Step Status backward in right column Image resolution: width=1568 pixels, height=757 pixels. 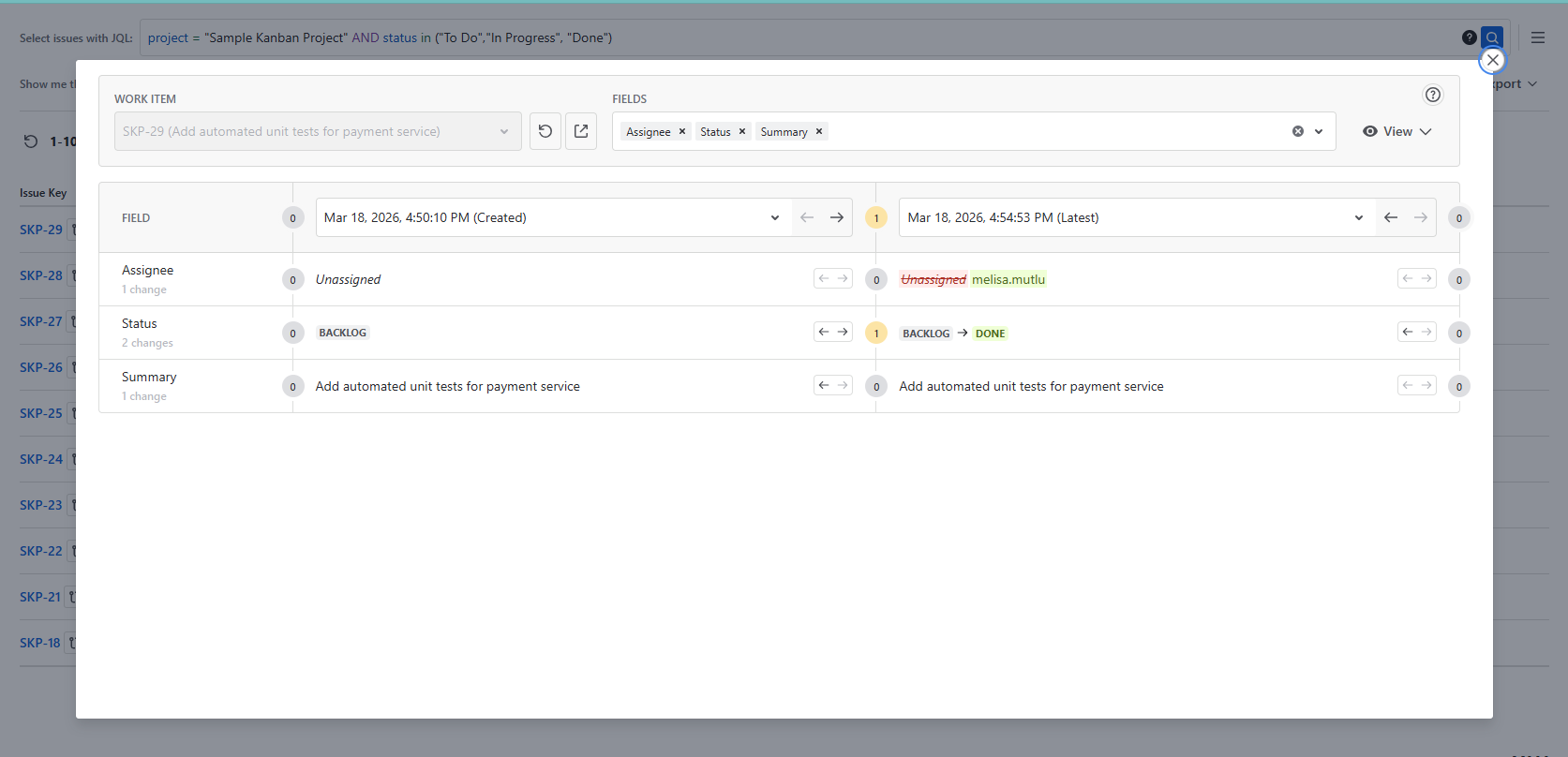pos(1407,332)
